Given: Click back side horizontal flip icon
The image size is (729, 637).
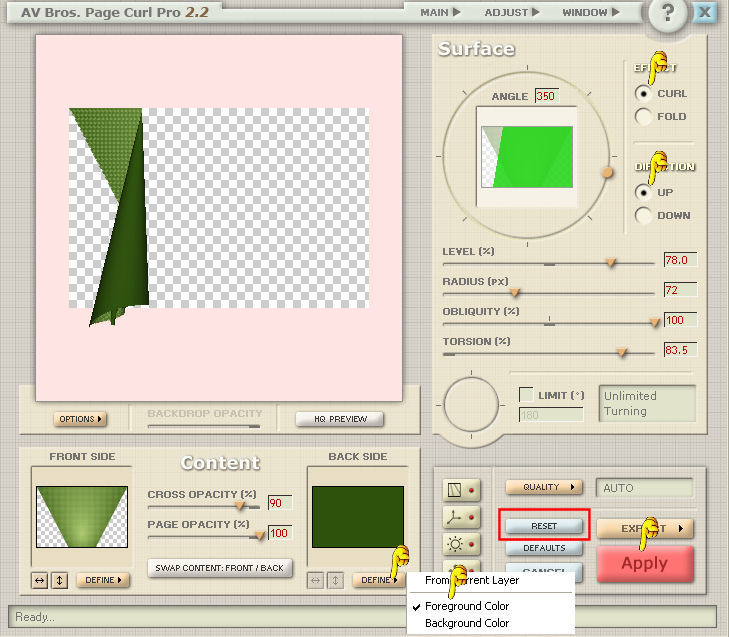Looking at the screenshot, I should 316,580.
